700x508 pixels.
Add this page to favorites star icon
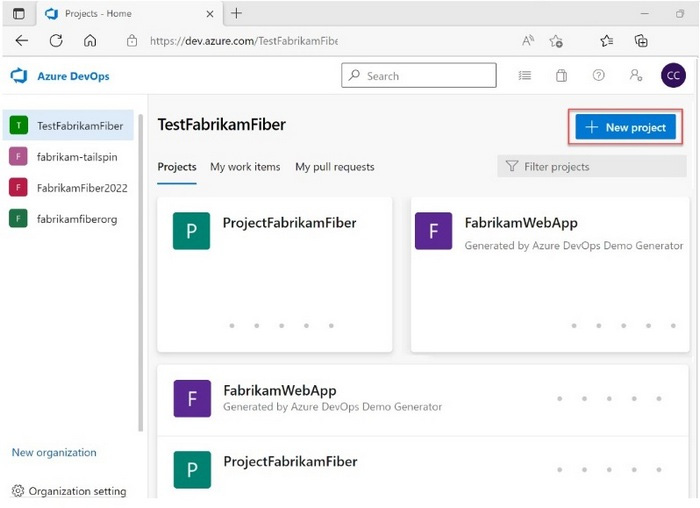pyautogui.click(x=556, y=41)
